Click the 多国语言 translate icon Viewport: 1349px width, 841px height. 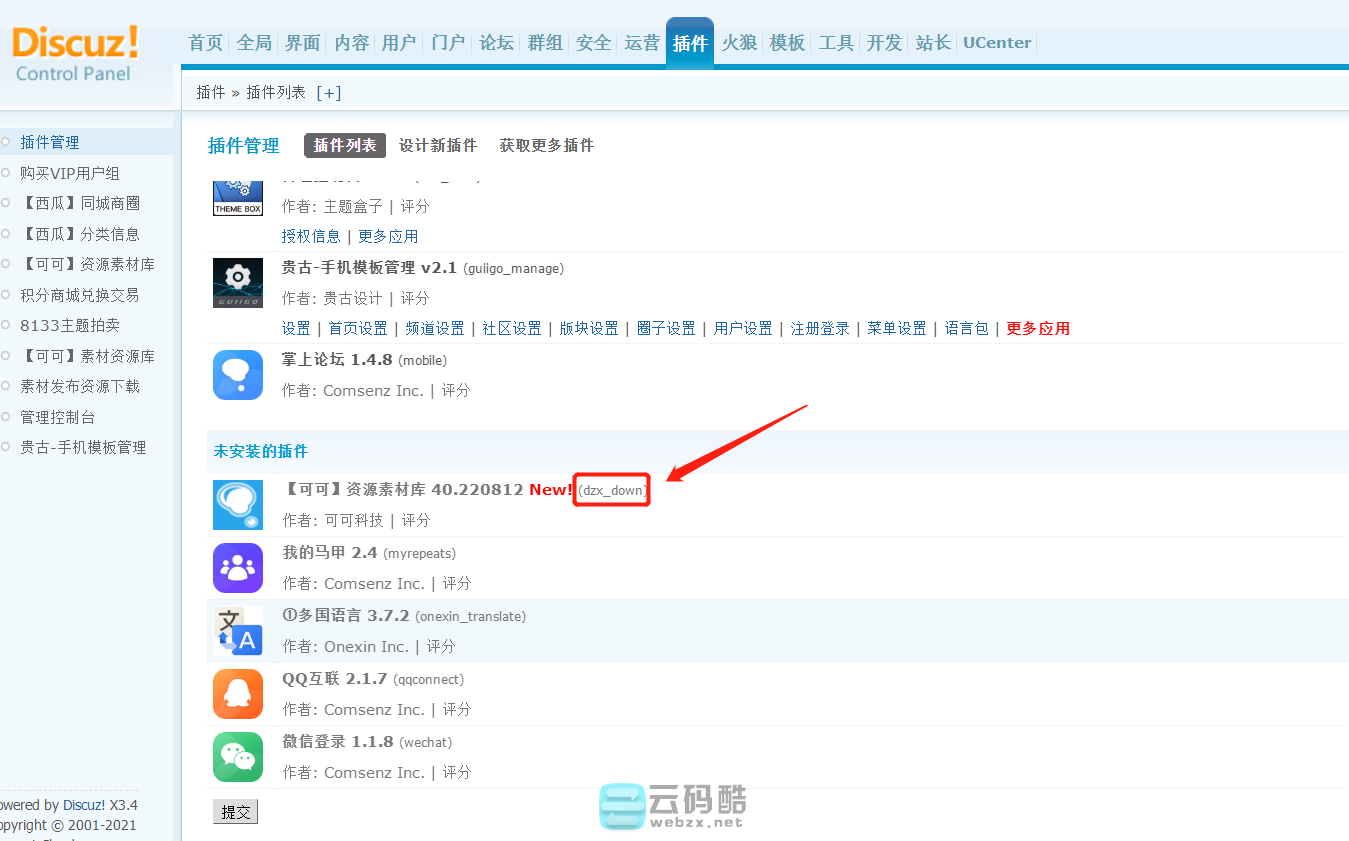point(238,631)
